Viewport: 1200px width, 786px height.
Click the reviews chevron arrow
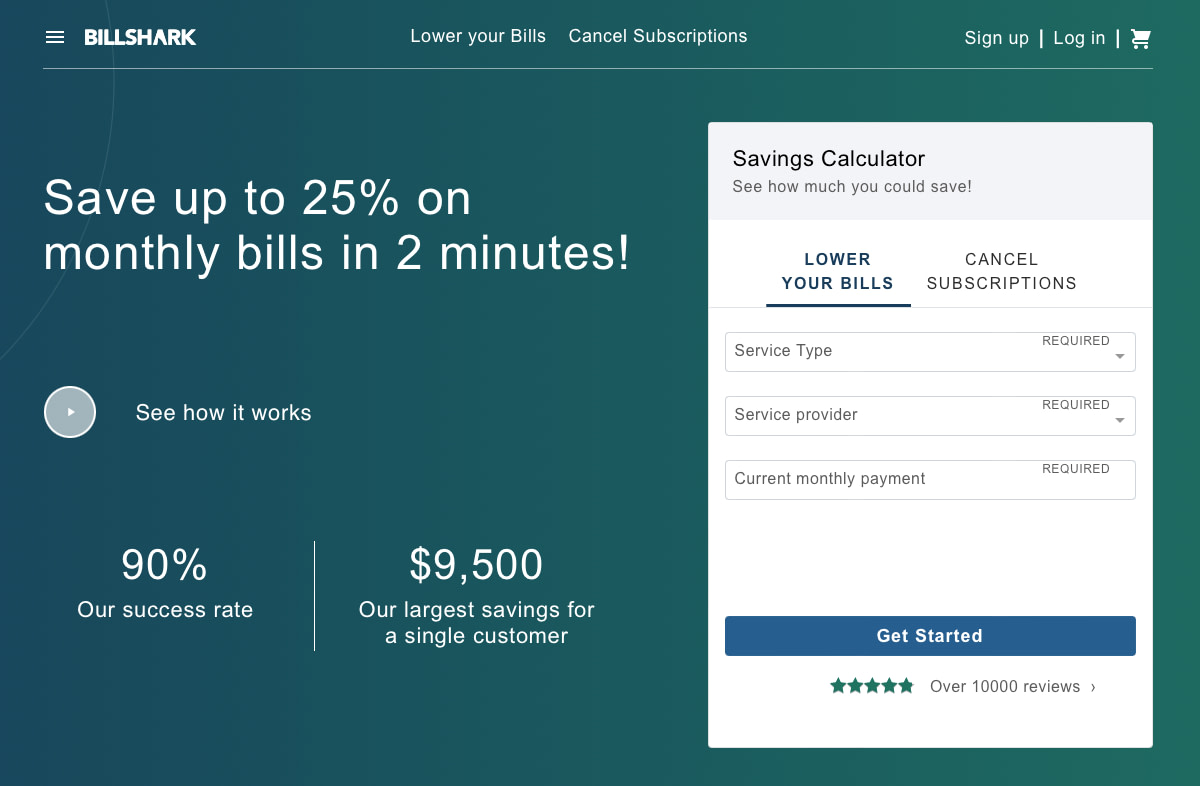[x=1092, y=687]
